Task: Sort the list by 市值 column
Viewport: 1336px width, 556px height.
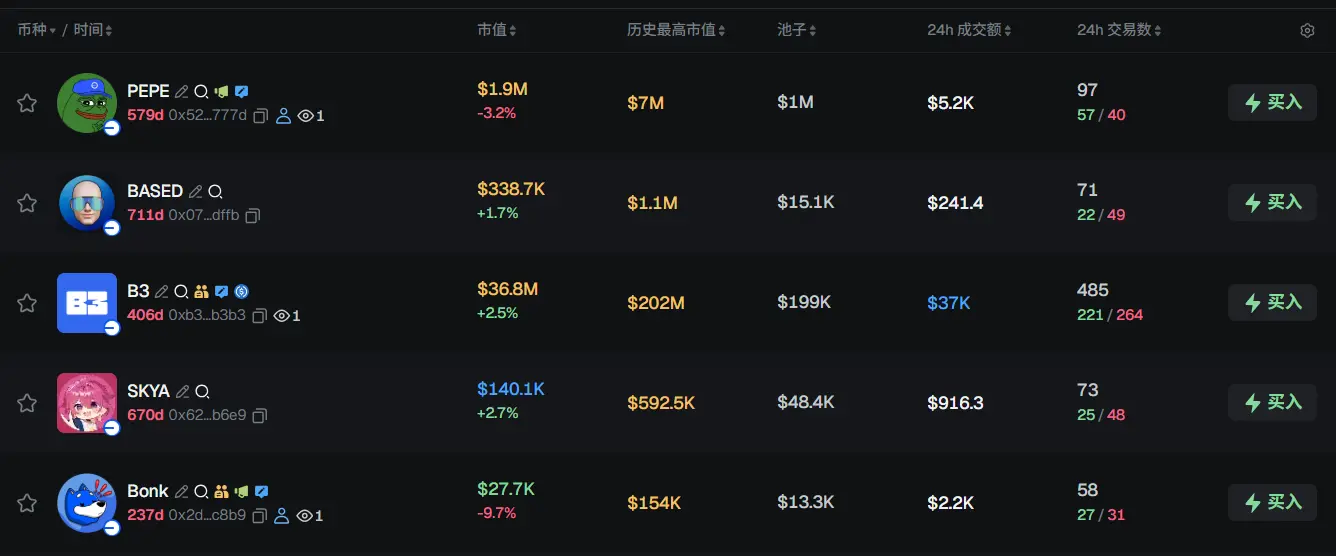Action: (497, 31)
